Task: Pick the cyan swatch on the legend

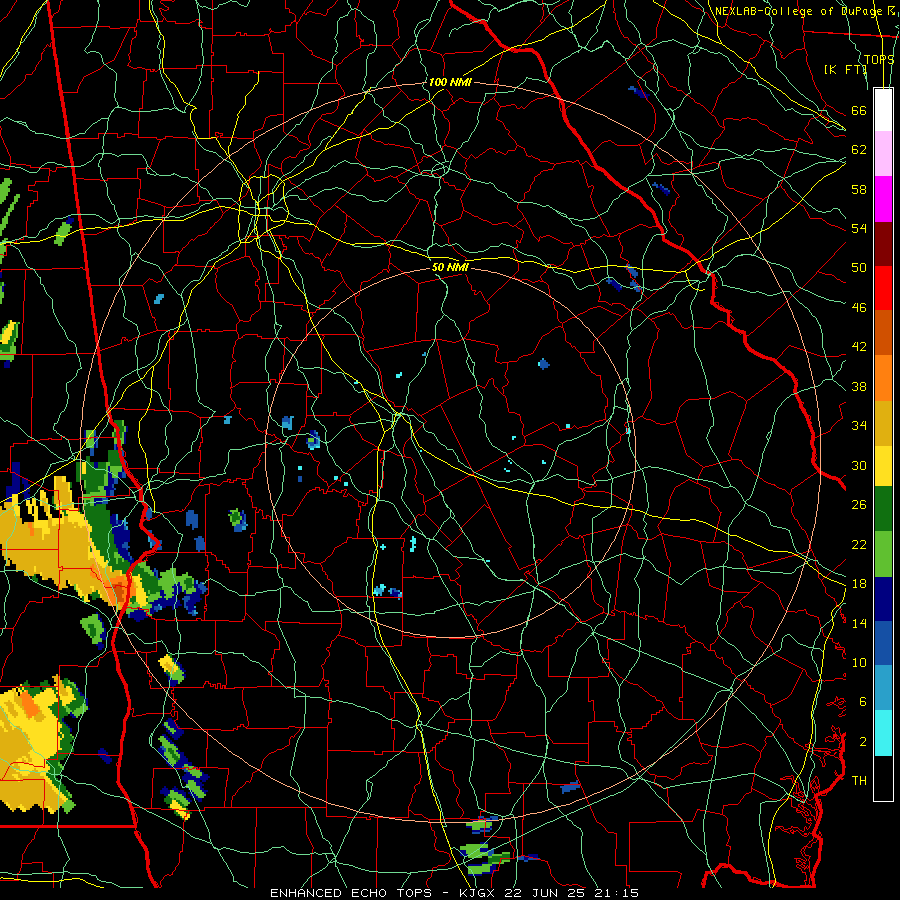Action: pyautogui.click(x=883, y=732)
